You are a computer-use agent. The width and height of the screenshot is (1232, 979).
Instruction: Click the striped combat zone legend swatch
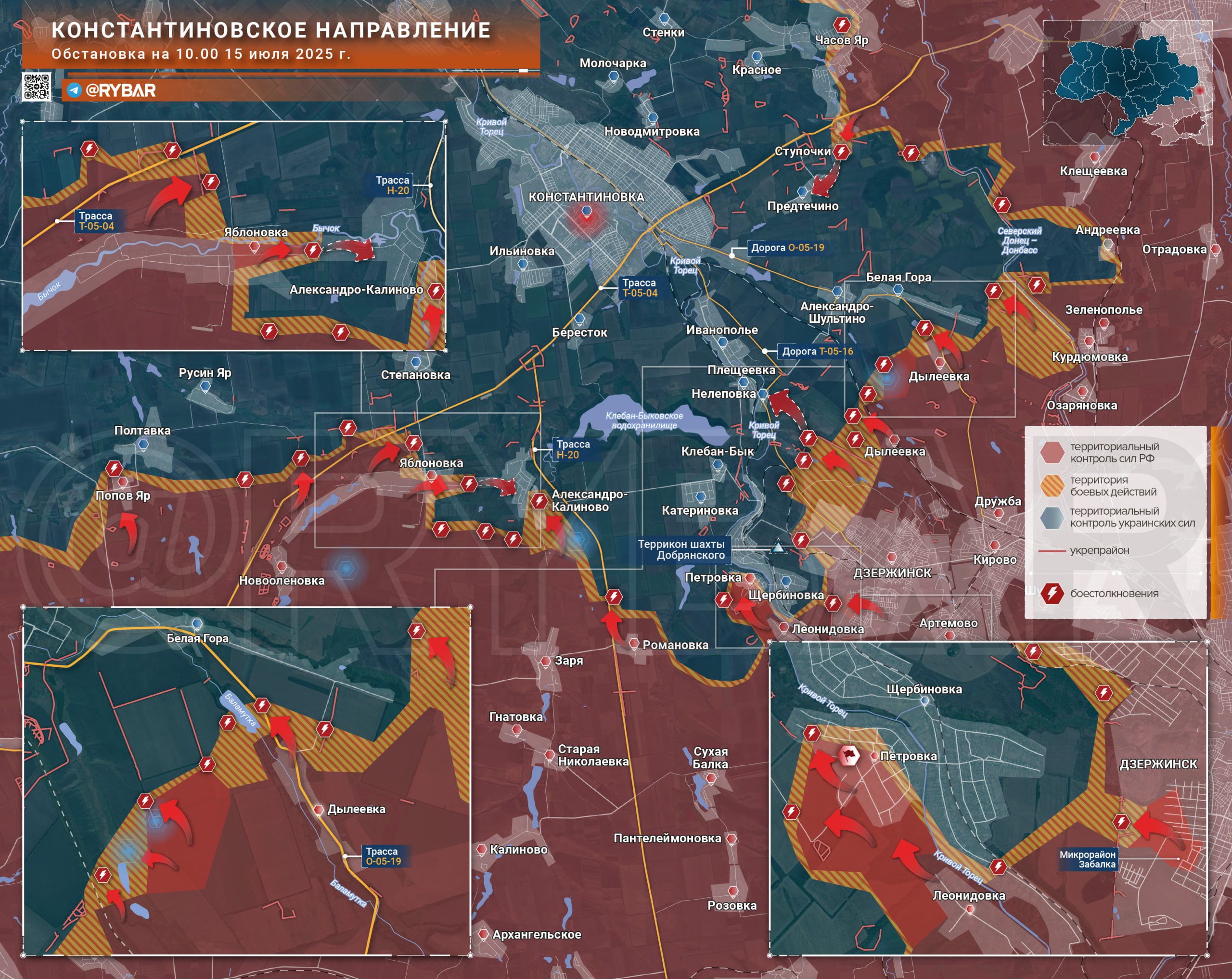point(1052,485)
